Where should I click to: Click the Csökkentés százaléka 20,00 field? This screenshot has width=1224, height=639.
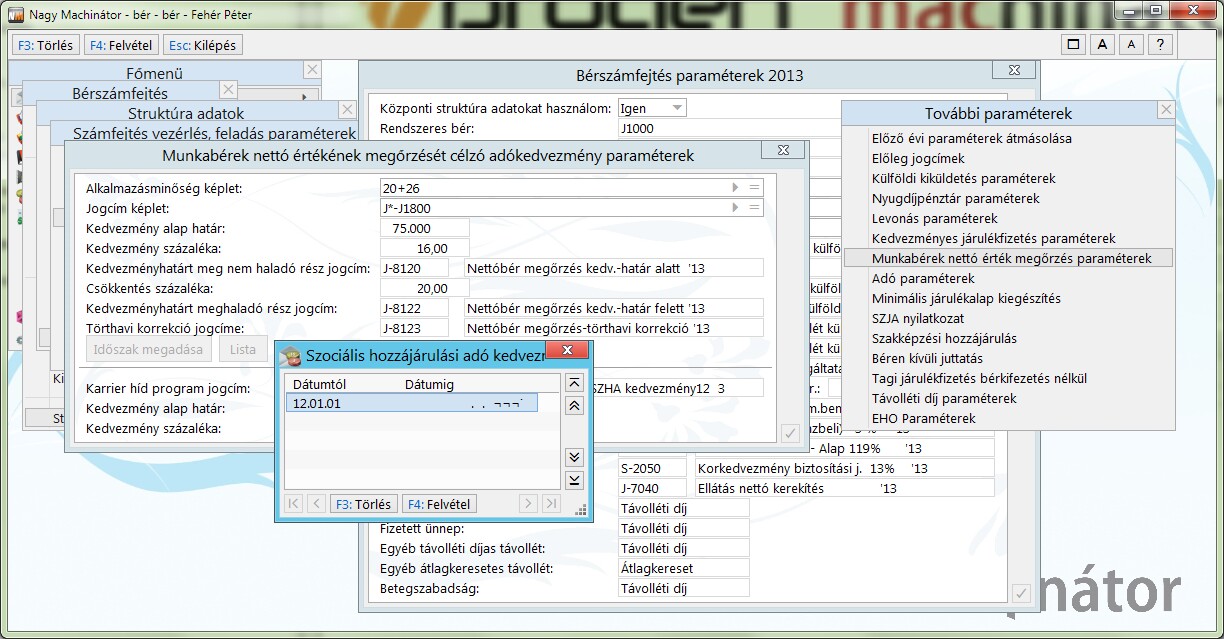pyautogui.click(x=424, y=288)
